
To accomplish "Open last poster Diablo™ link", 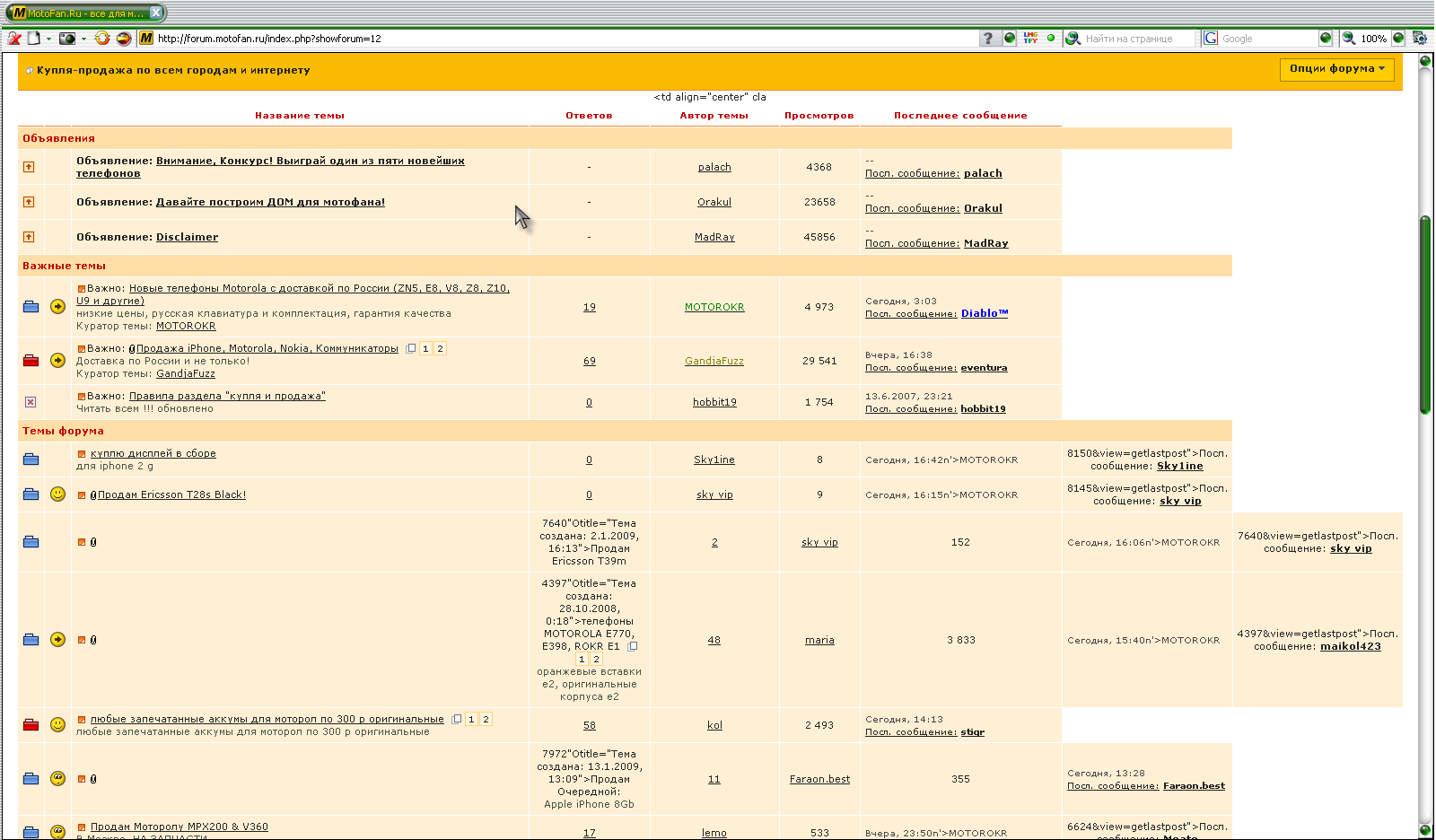I will pos(985,313).
